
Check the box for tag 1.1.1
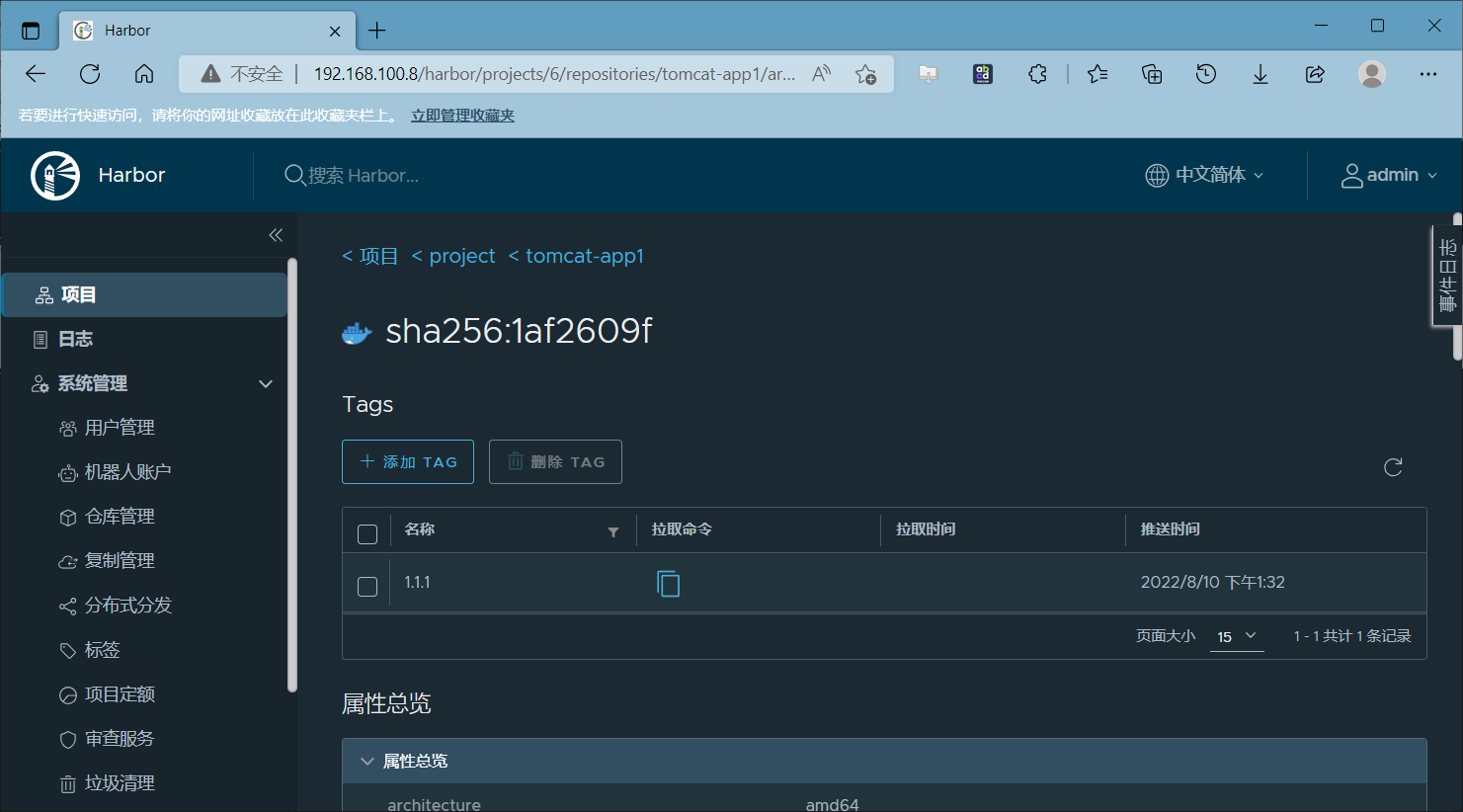(x=367, y=587)
